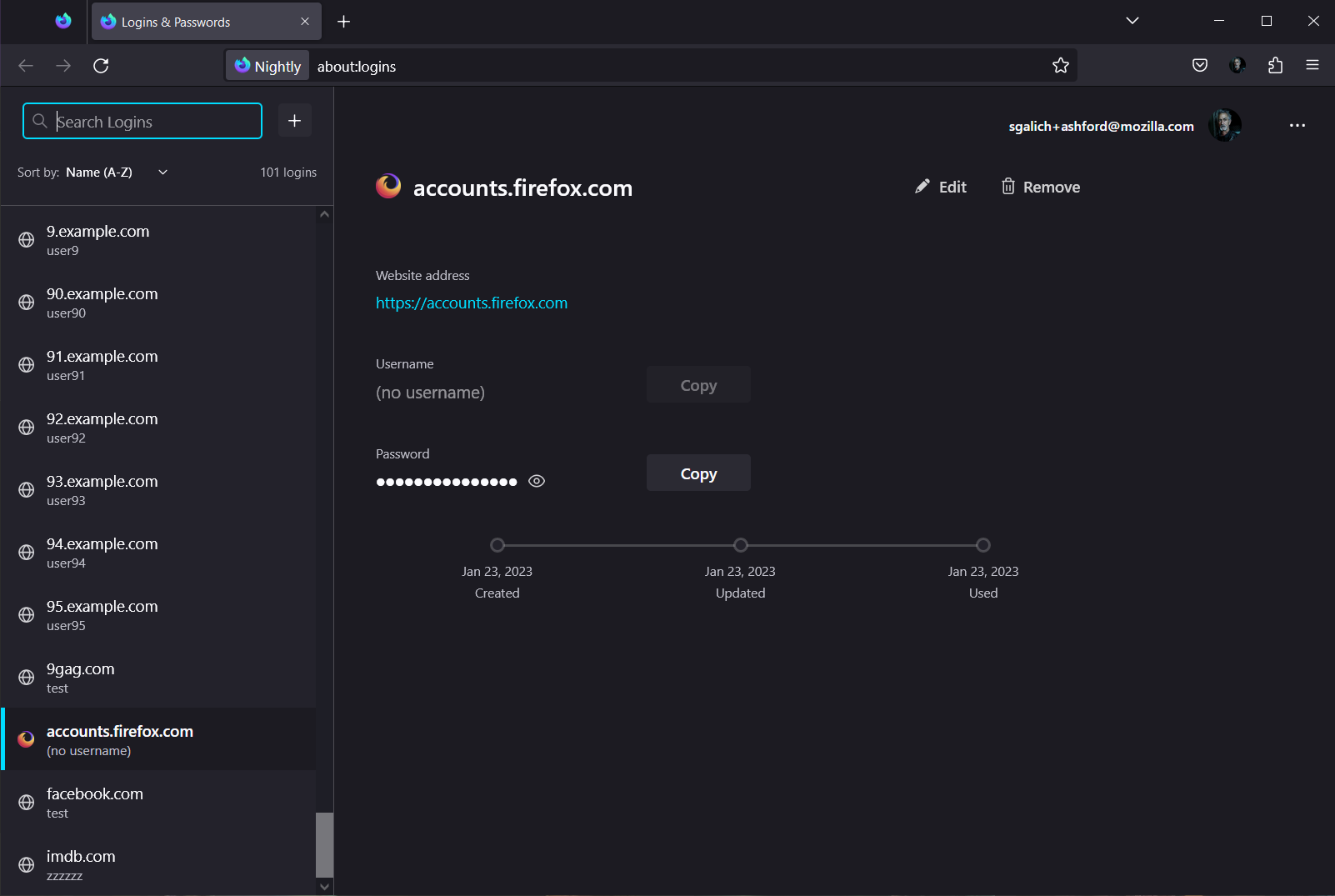Click the account avatar in the toolbar

[x=1237, y=65]
